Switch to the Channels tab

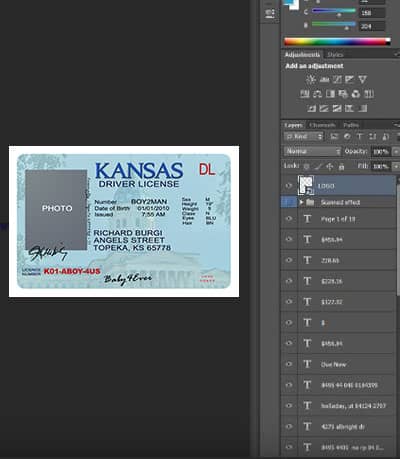click(322, 125)
